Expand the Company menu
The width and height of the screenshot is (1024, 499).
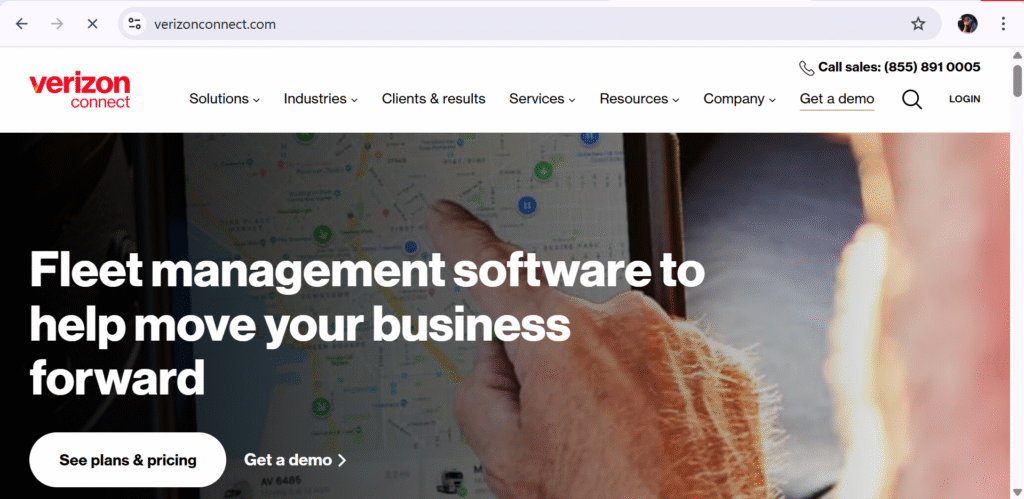[x=739, y=99]
